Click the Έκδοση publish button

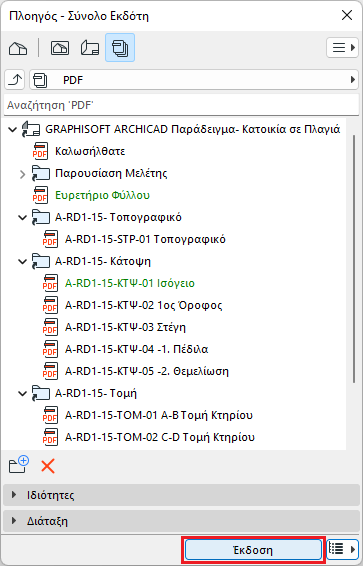[x=253, y=550]
